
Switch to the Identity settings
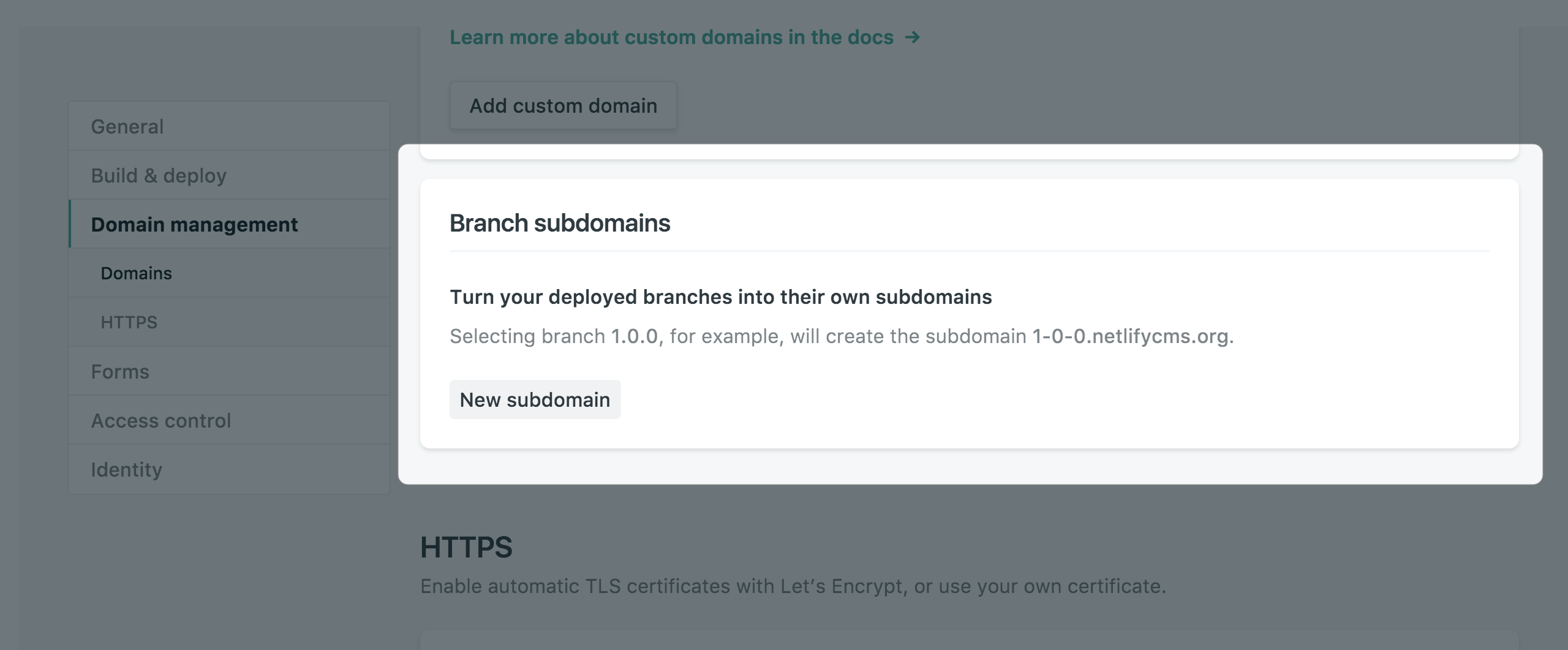coord(126,469)
